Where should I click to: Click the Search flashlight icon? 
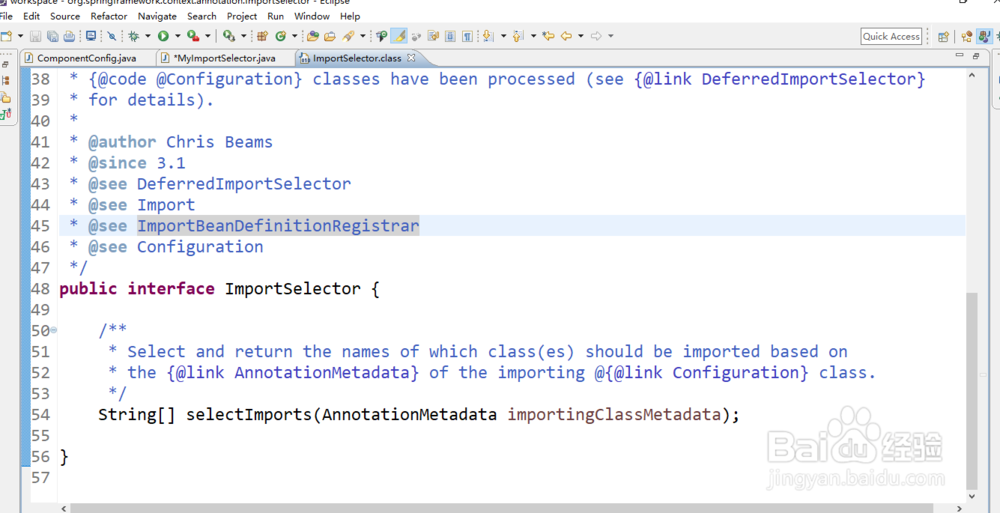pyautogui.click(x=348, y=36)
